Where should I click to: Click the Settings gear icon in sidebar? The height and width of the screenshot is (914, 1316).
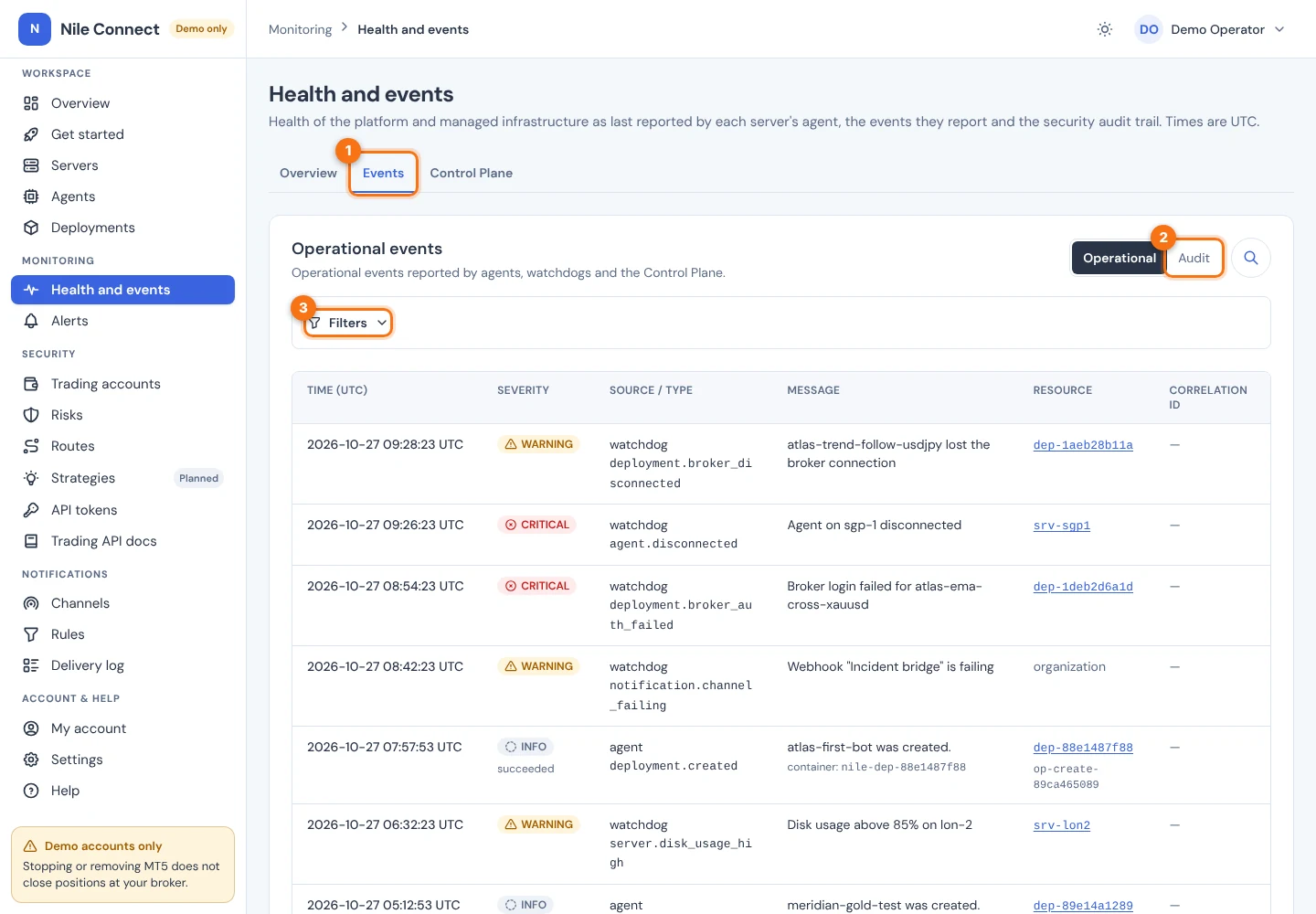click(x=31, y=760)
